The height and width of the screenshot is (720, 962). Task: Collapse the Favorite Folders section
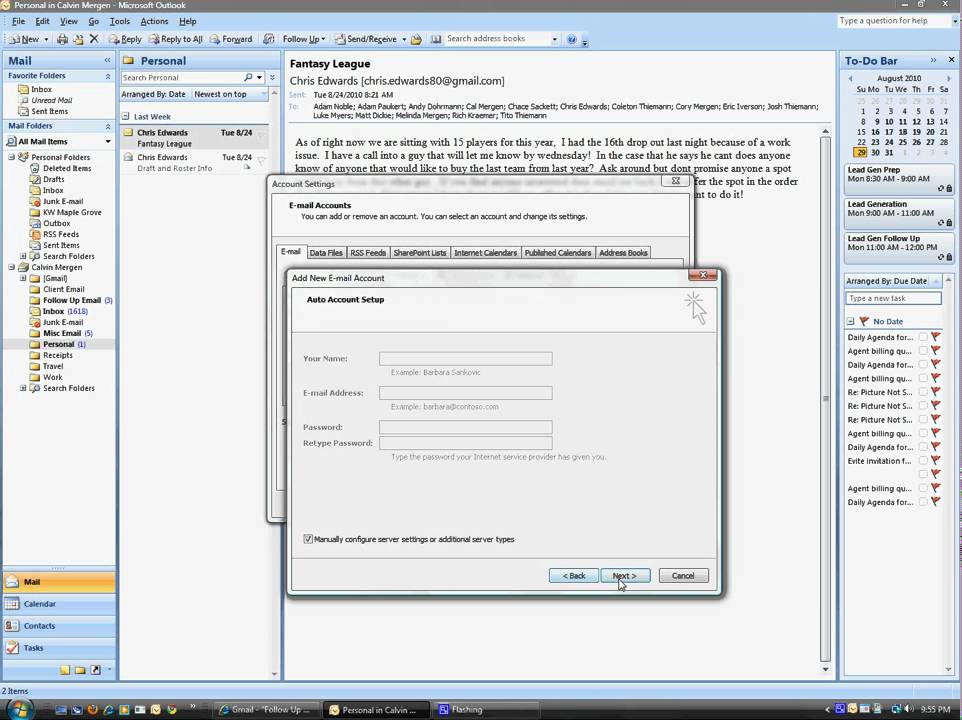pyautogui.click(x=108, y=76)
